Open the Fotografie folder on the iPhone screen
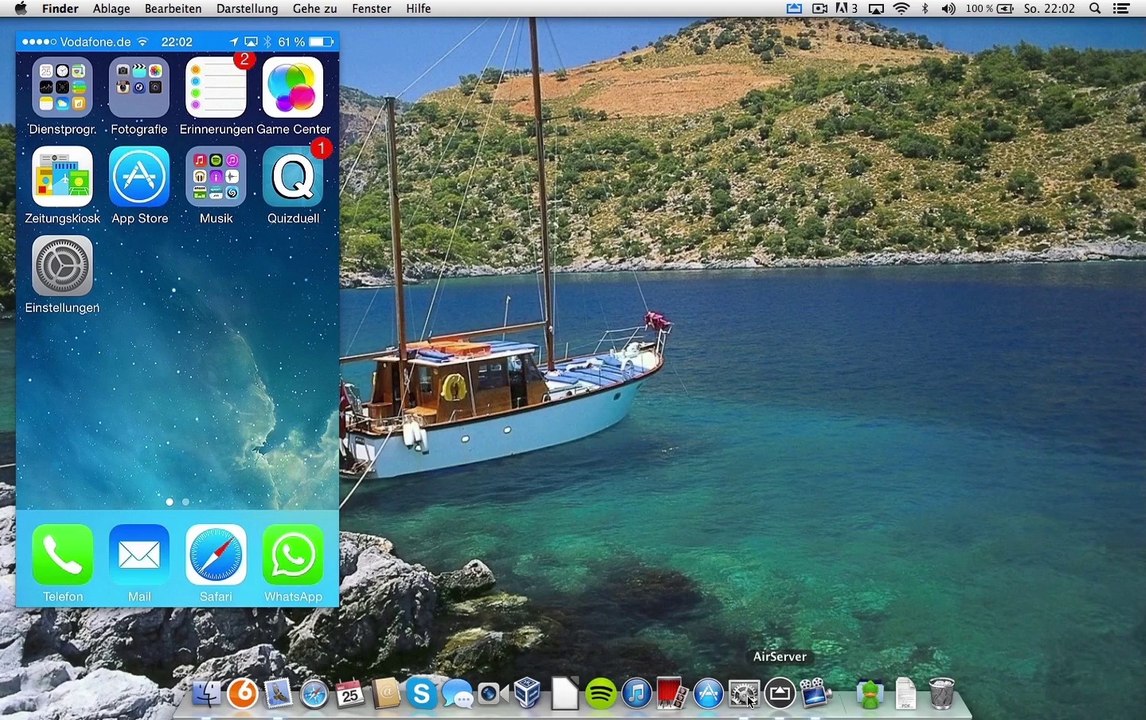The height and width of the screenshot is (720, 1146). point(139,87)
